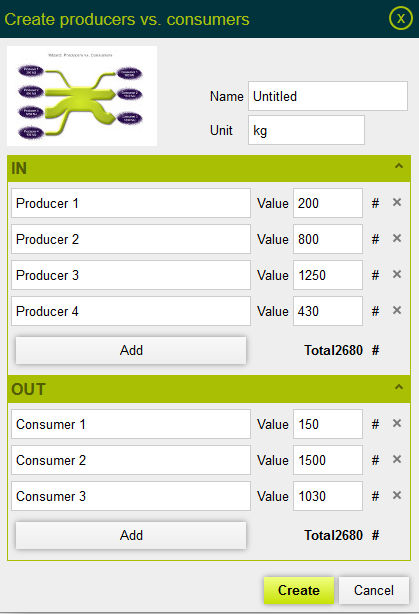419x614 pixels.
Task: Add a new consumer in OUT section
Action: [x=131, y=535]
